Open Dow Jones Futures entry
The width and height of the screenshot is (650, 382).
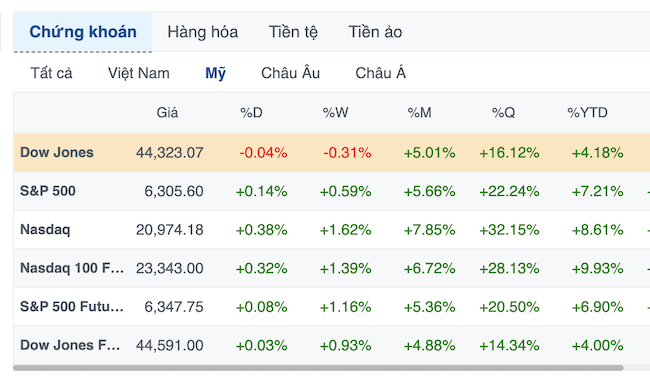(332, 345)
